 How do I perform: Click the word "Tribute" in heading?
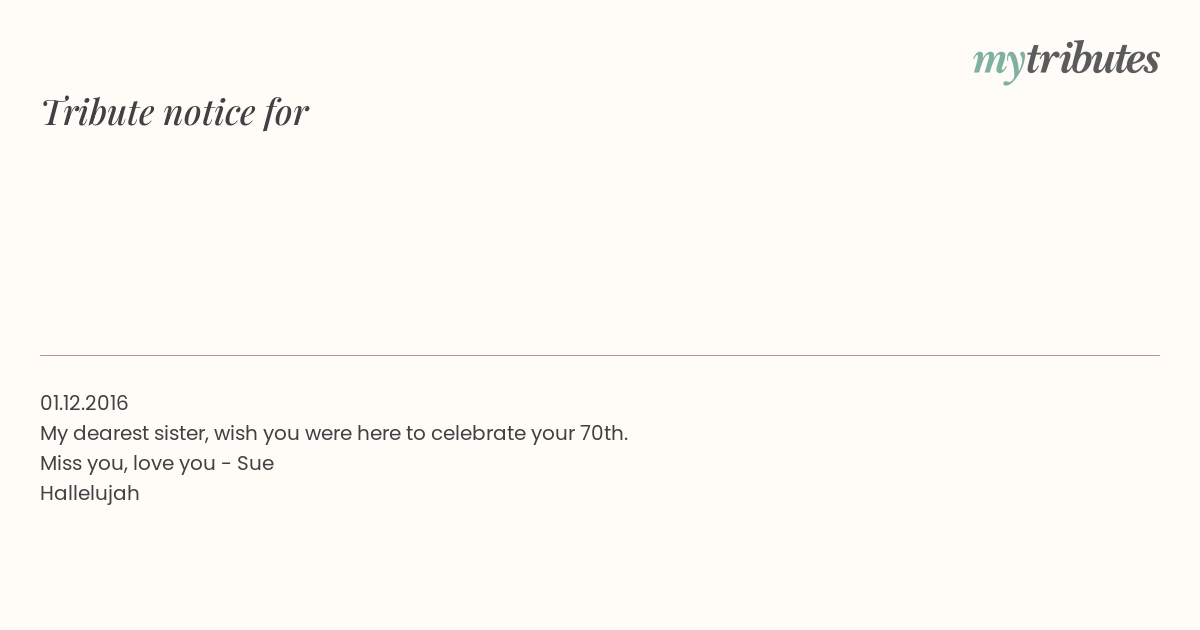[x=97, y=112]
